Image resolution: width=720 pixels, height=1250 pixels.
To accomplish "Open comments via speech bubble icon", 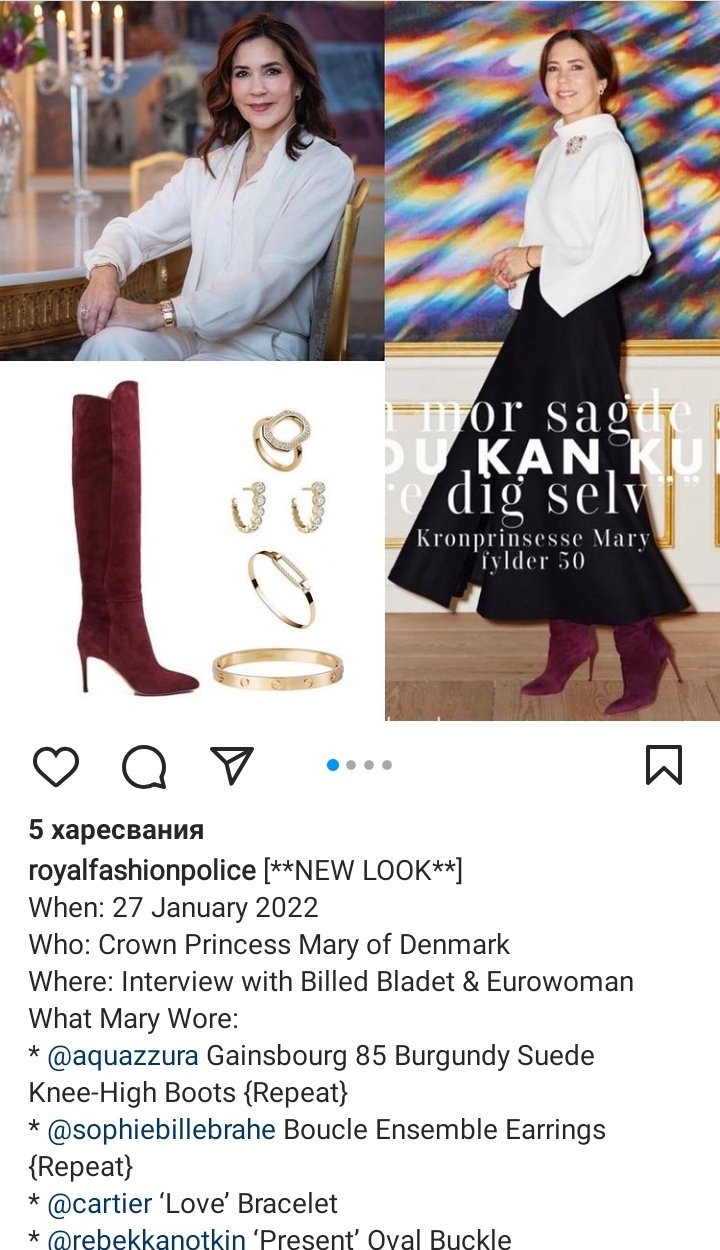I will (x=144, y=766).
